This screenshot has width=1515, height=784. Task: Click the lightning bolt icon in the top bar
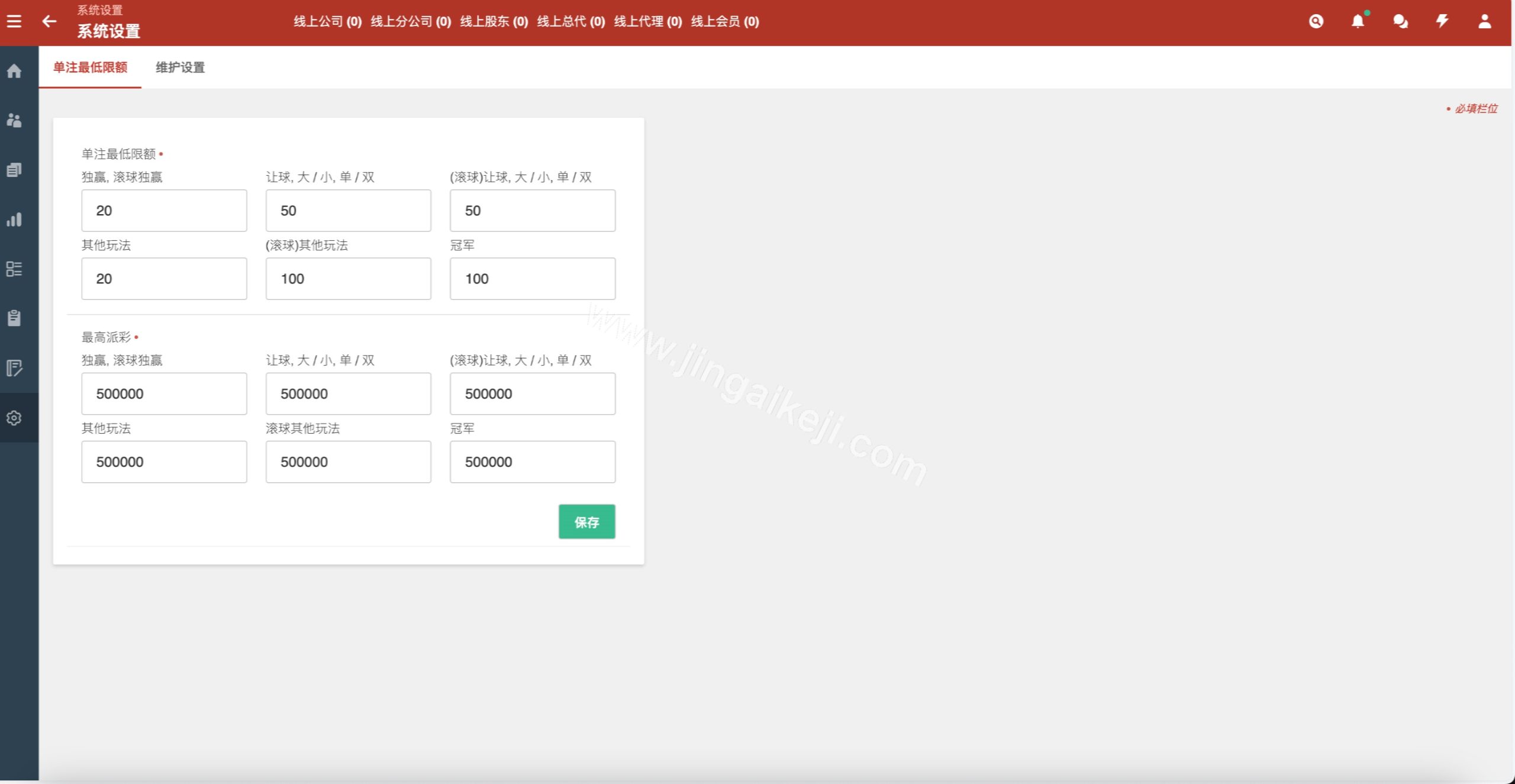coord(1442,21)
